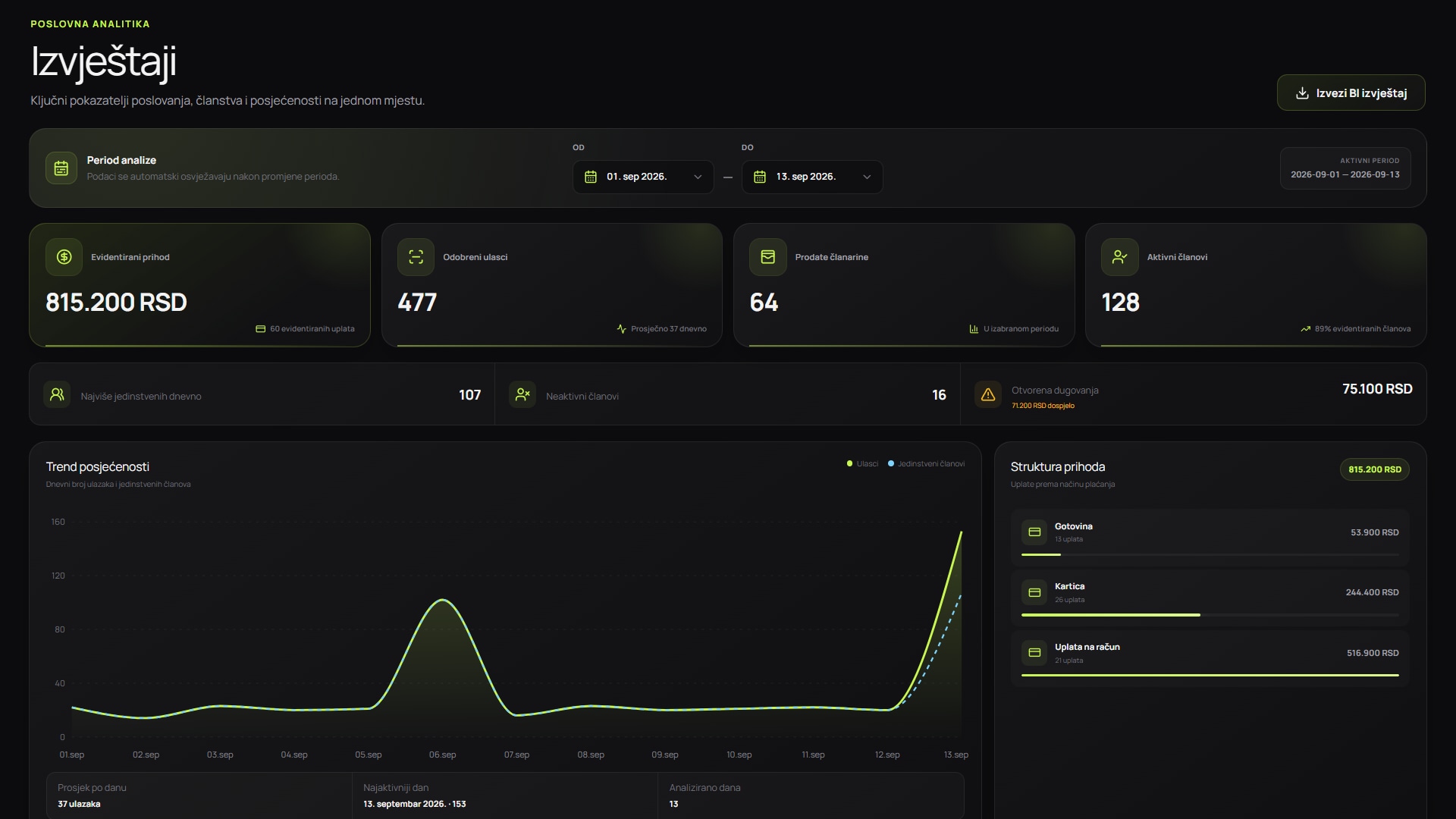The height and width of the screenshot is (819, 1456).
Task: Click the 477 Odobreni ulasci value
Action: point(417,303)
